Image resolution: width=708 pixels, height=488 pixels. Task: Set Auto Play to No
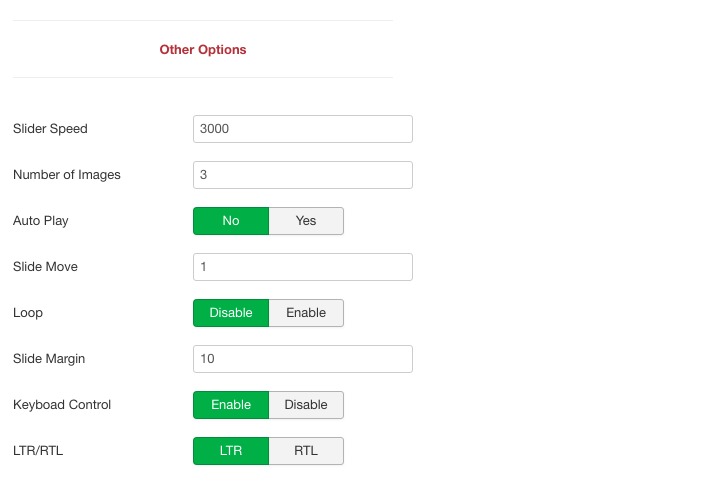(x=231, y=221)
